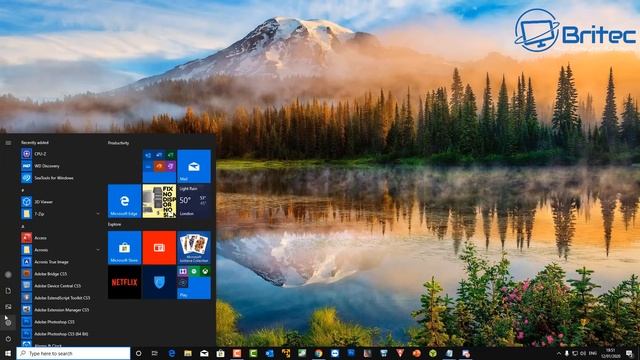Open Task View on the taskbar
This screenshot has width=640, height=360.
tap(155, 353)
